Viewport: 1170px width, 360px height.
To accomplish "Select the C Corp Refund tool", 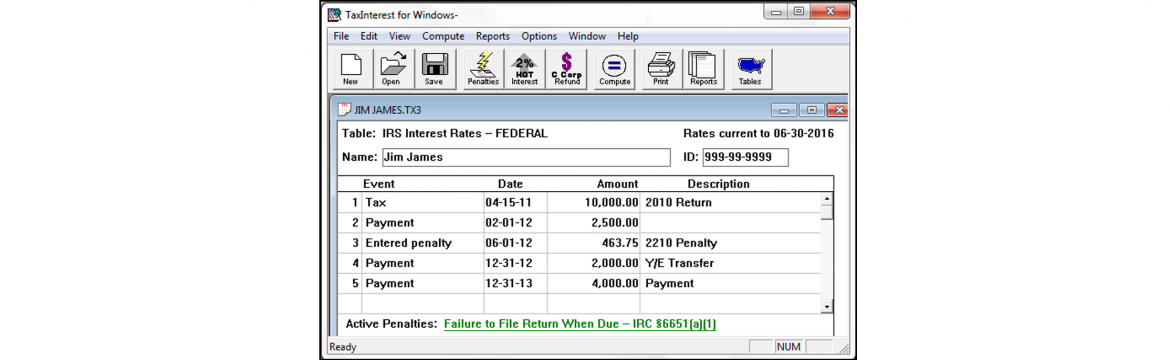I will click(x=567, y=70).
